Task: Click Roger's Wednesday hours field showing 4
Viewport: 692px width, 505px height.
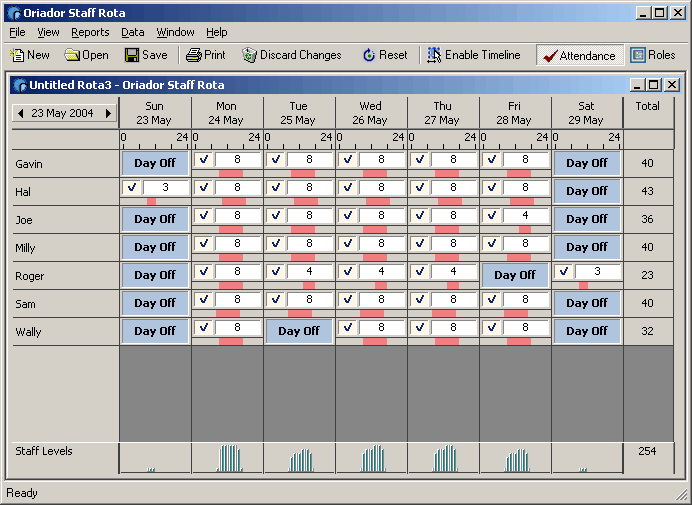Action: [x=382, y=271]
